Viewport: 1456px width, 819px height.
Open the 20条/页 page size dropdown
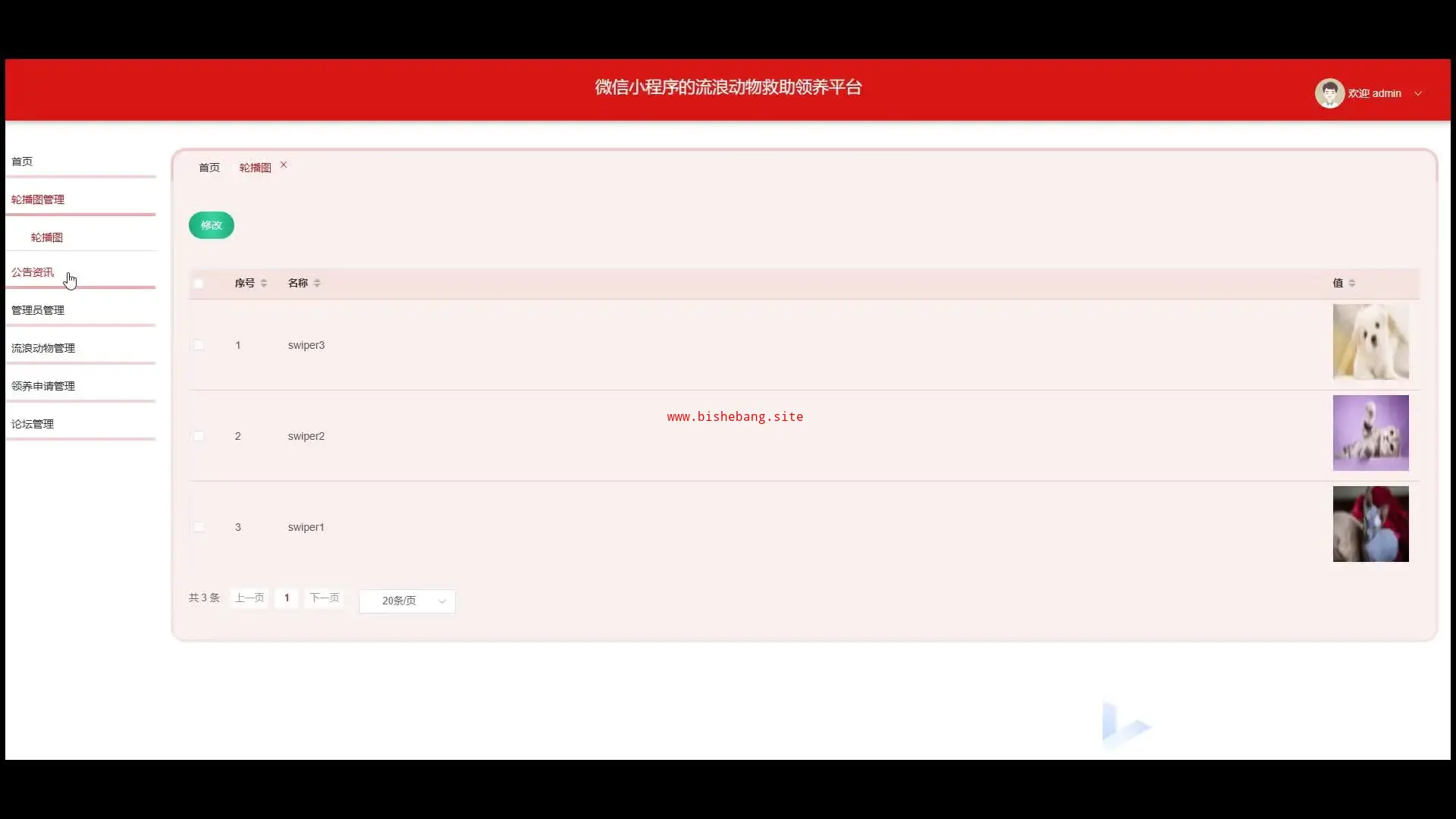[407, 601]
